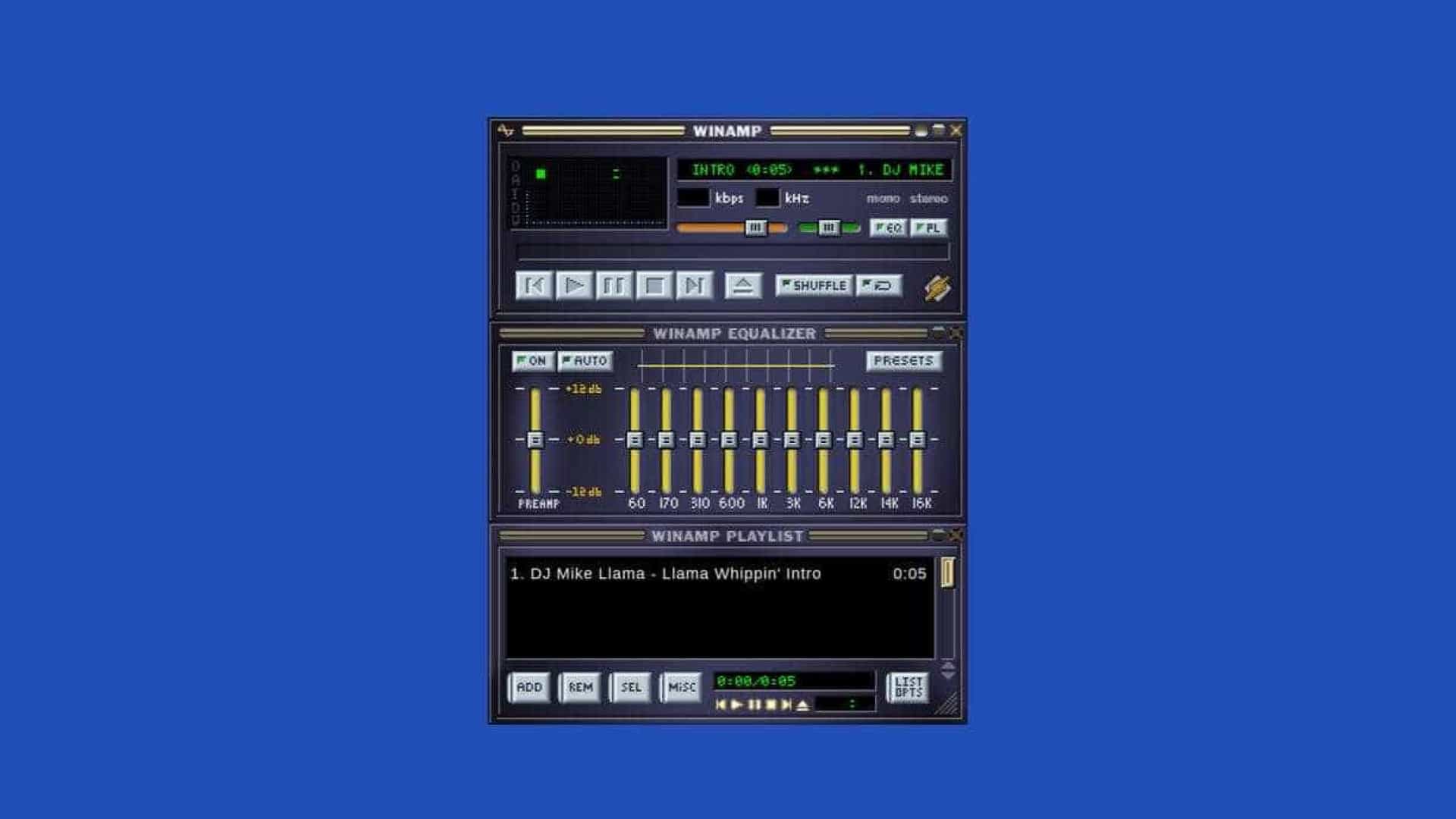The height and width of the screenshot is (819, 1456).
Task: Adjust the 14K equalizer band
Action: click(x=886, y=440)
